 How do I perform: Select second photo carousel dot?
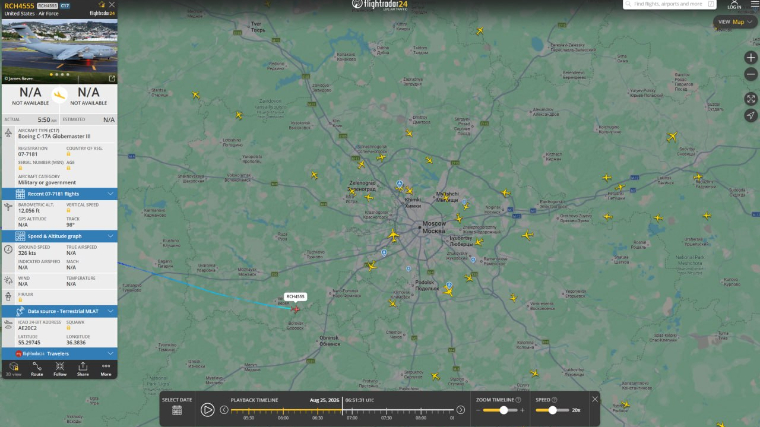click(57, 75)
